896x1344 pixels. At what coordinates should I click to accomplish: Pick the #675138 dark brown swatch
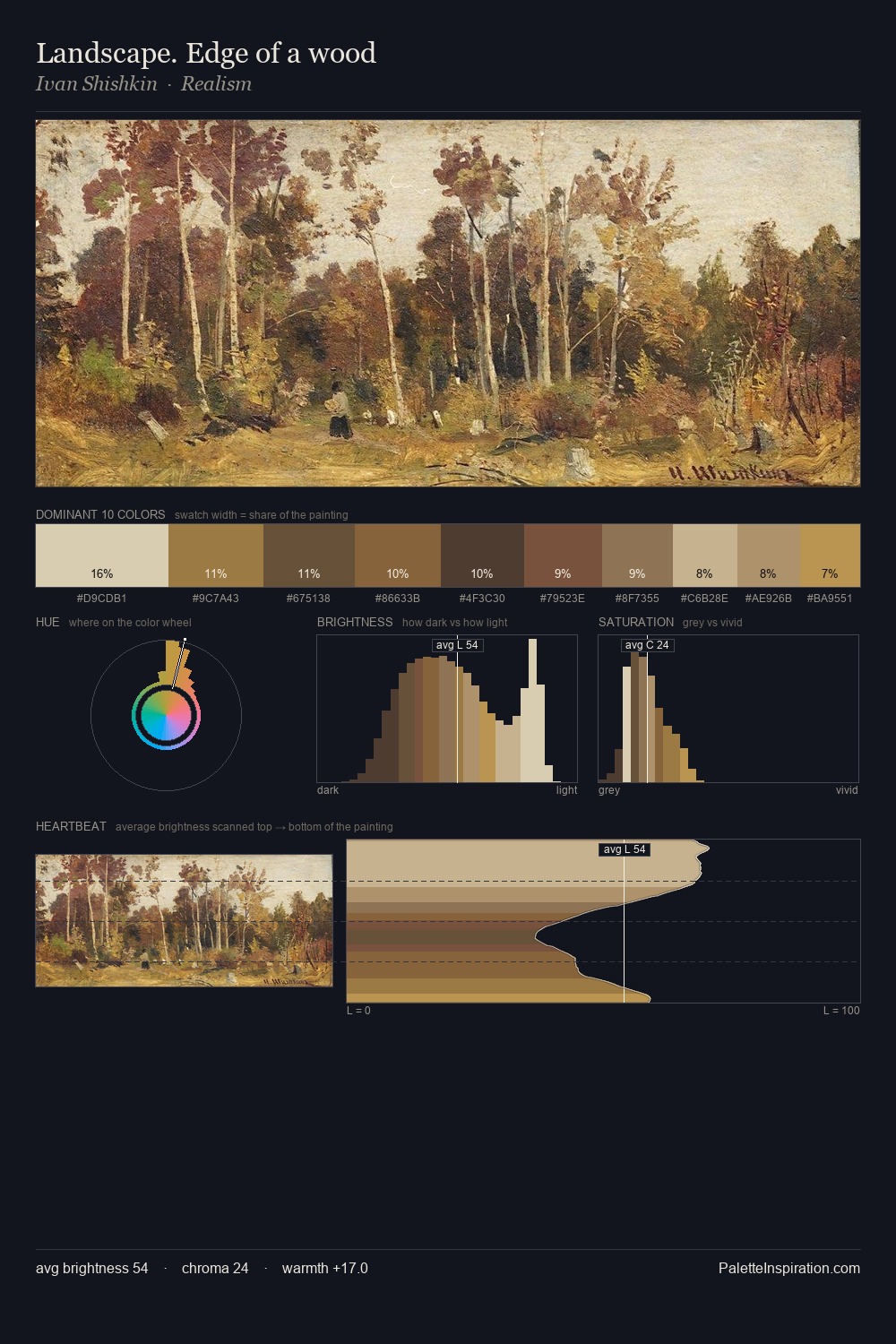point(309,556)
